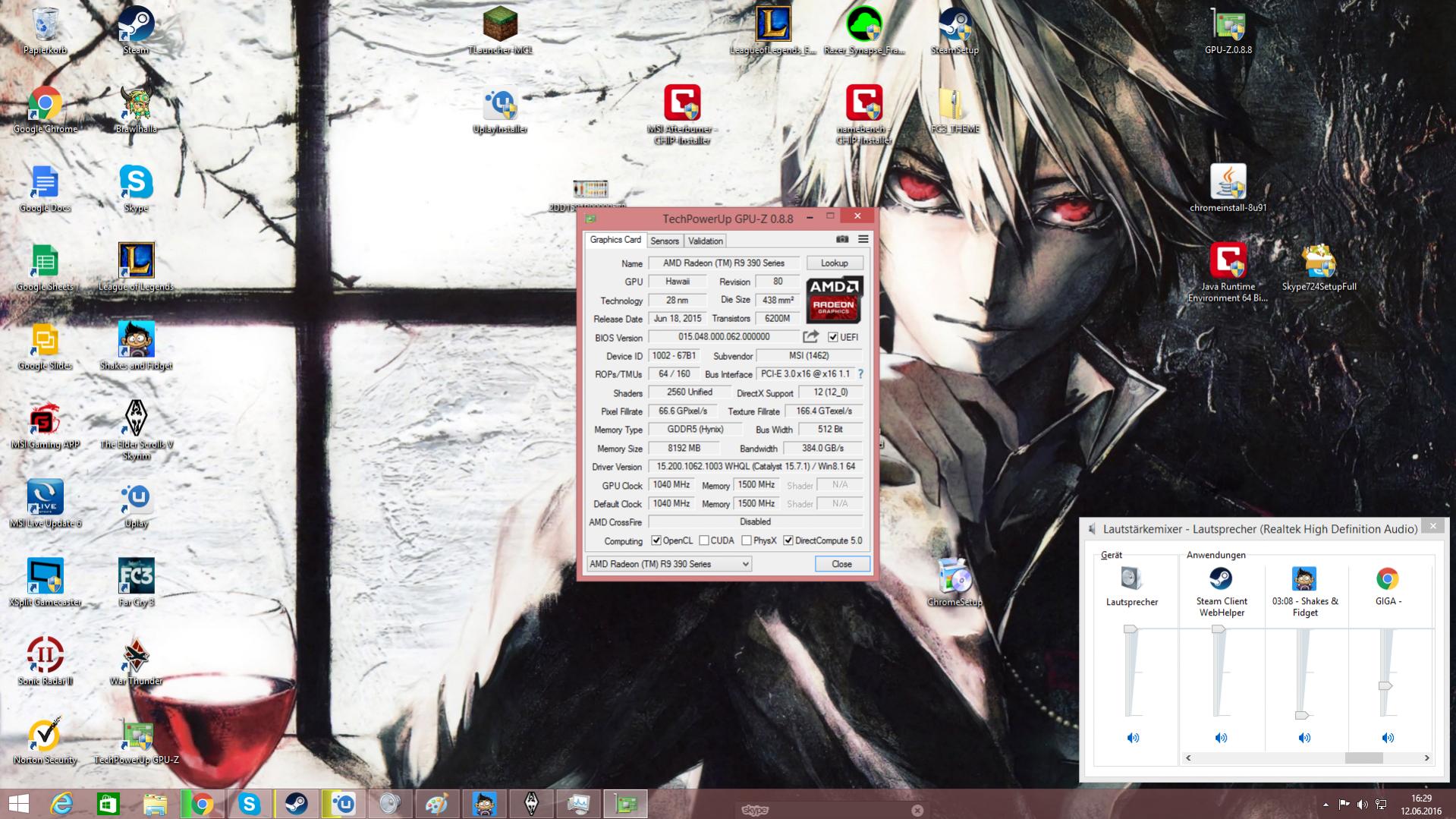Click the Close button in GPU-Z

pyautogui.click(x=841, y=564)
